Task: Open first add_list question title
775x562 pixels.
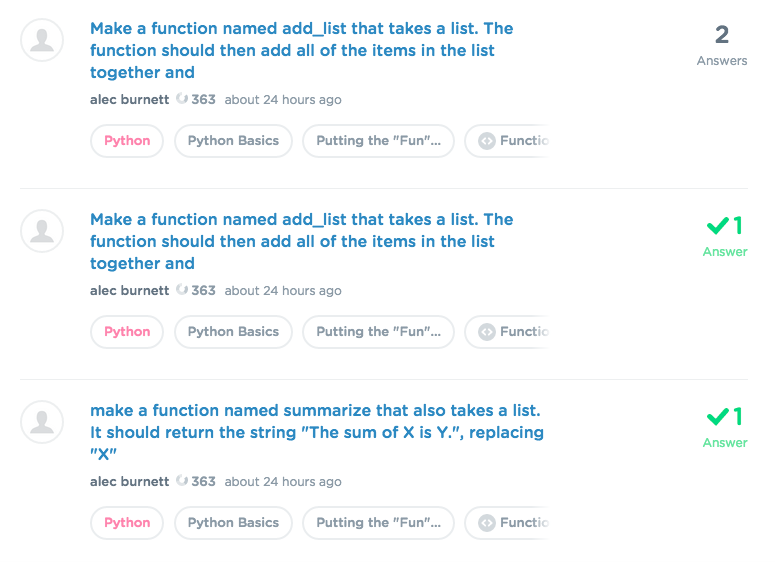Action: (x=301, y=50)
